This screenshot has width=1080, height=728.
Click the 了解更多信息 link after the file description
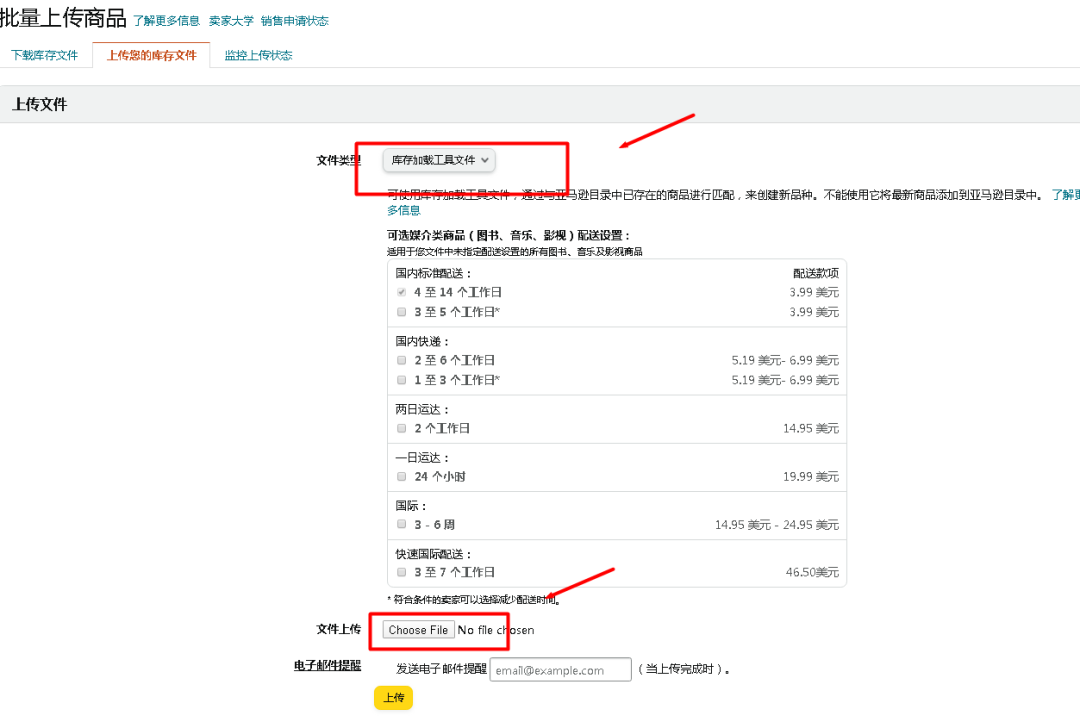point(1064,195)
